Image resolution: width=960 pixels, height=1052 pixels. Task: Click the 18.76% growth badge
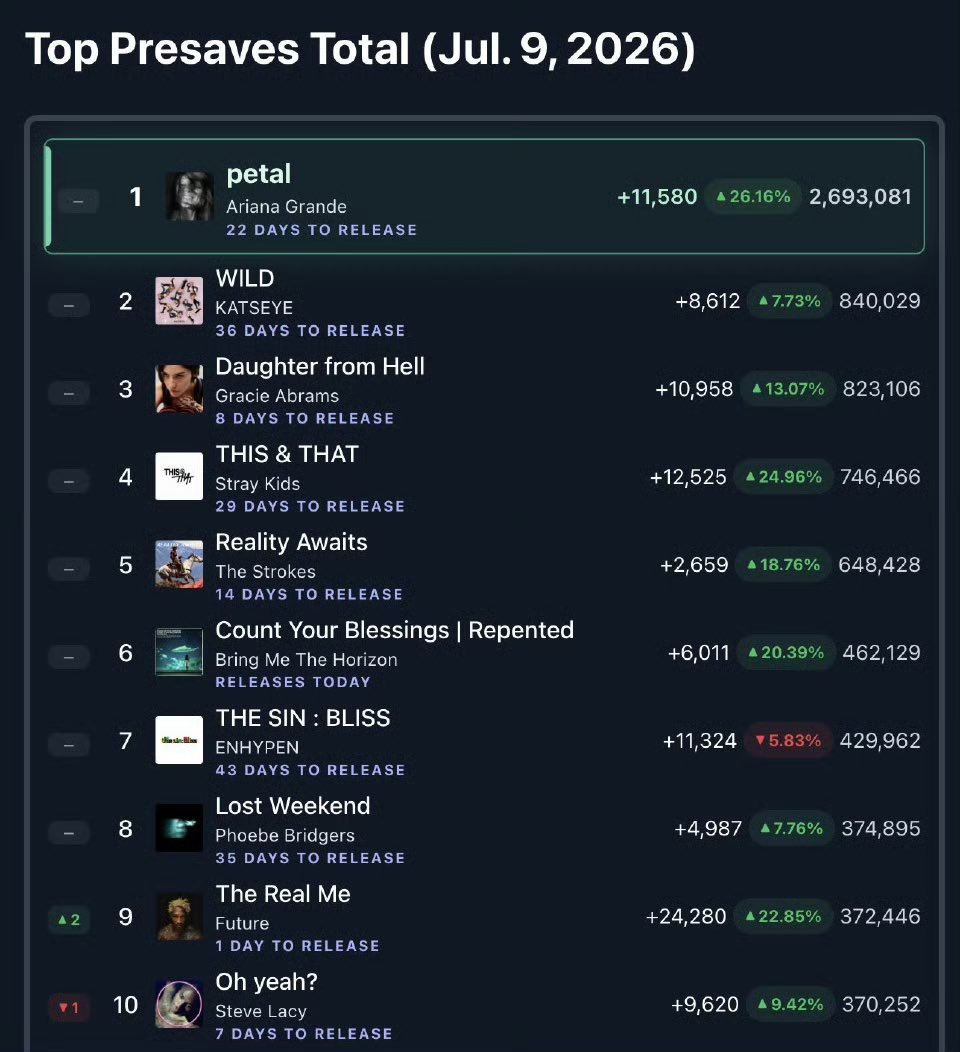pyautogui.click(x=784, y=564)
